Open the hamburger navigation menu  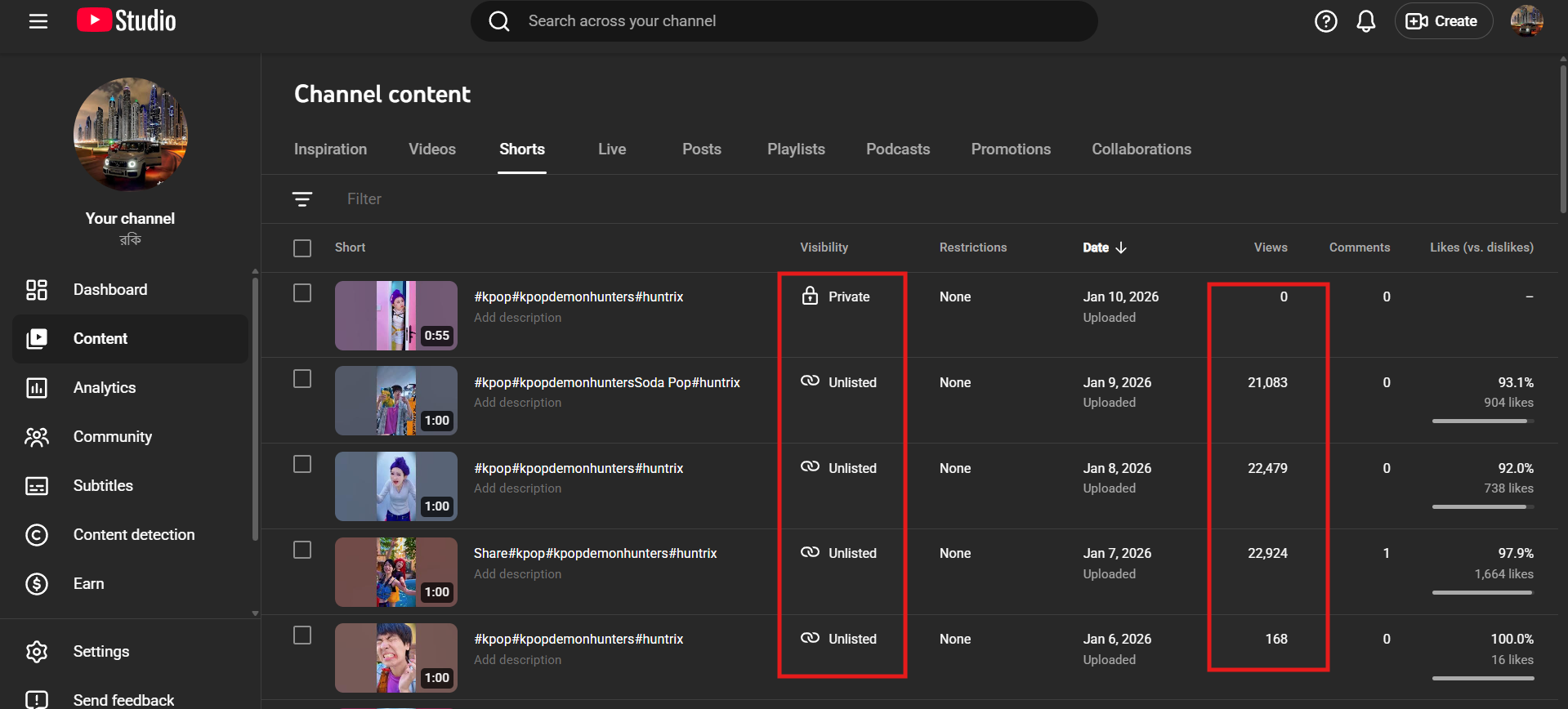(38, 21)
